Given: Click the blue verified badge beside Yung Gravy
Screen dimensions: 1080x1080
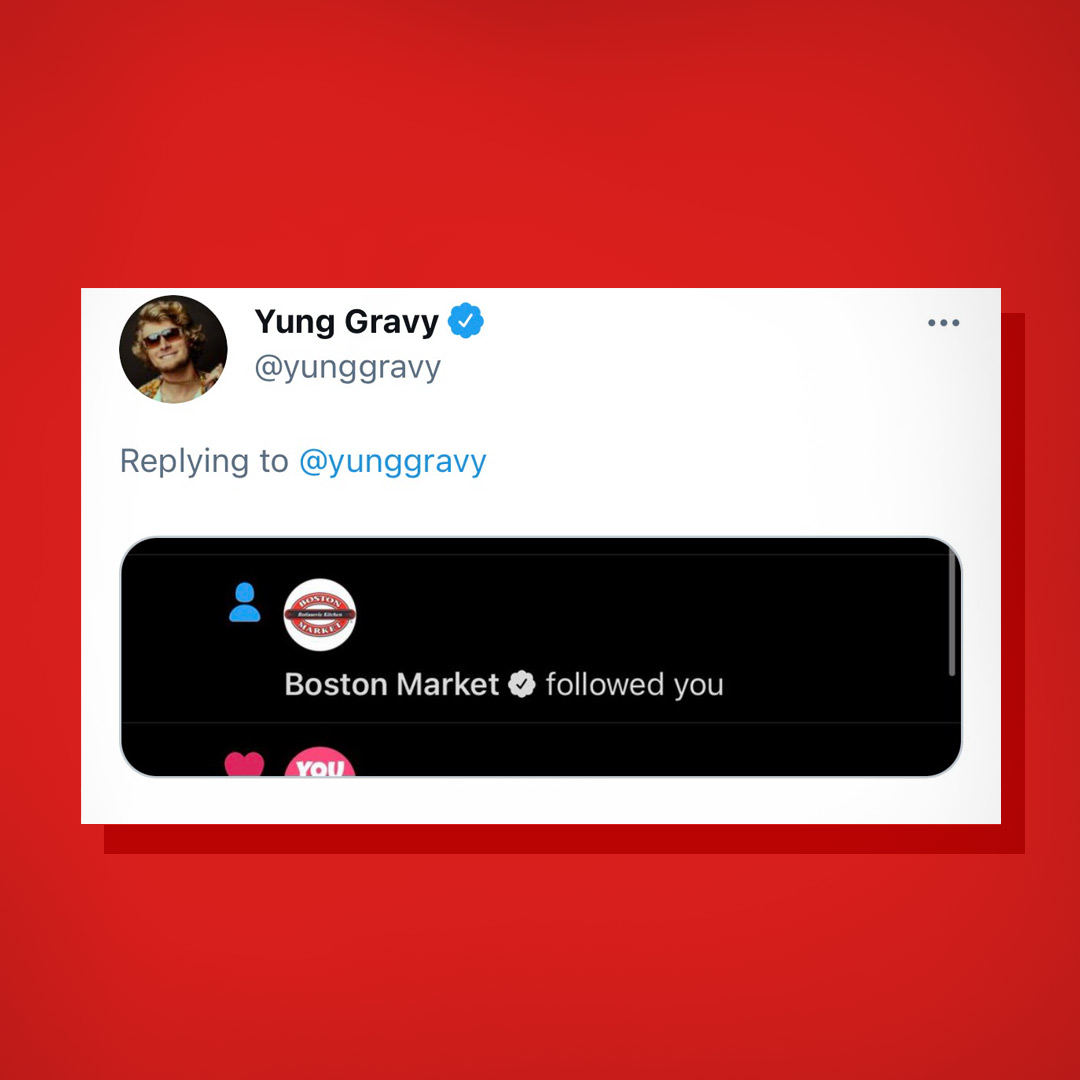Looking at the screenshot, I should [466, 320].
